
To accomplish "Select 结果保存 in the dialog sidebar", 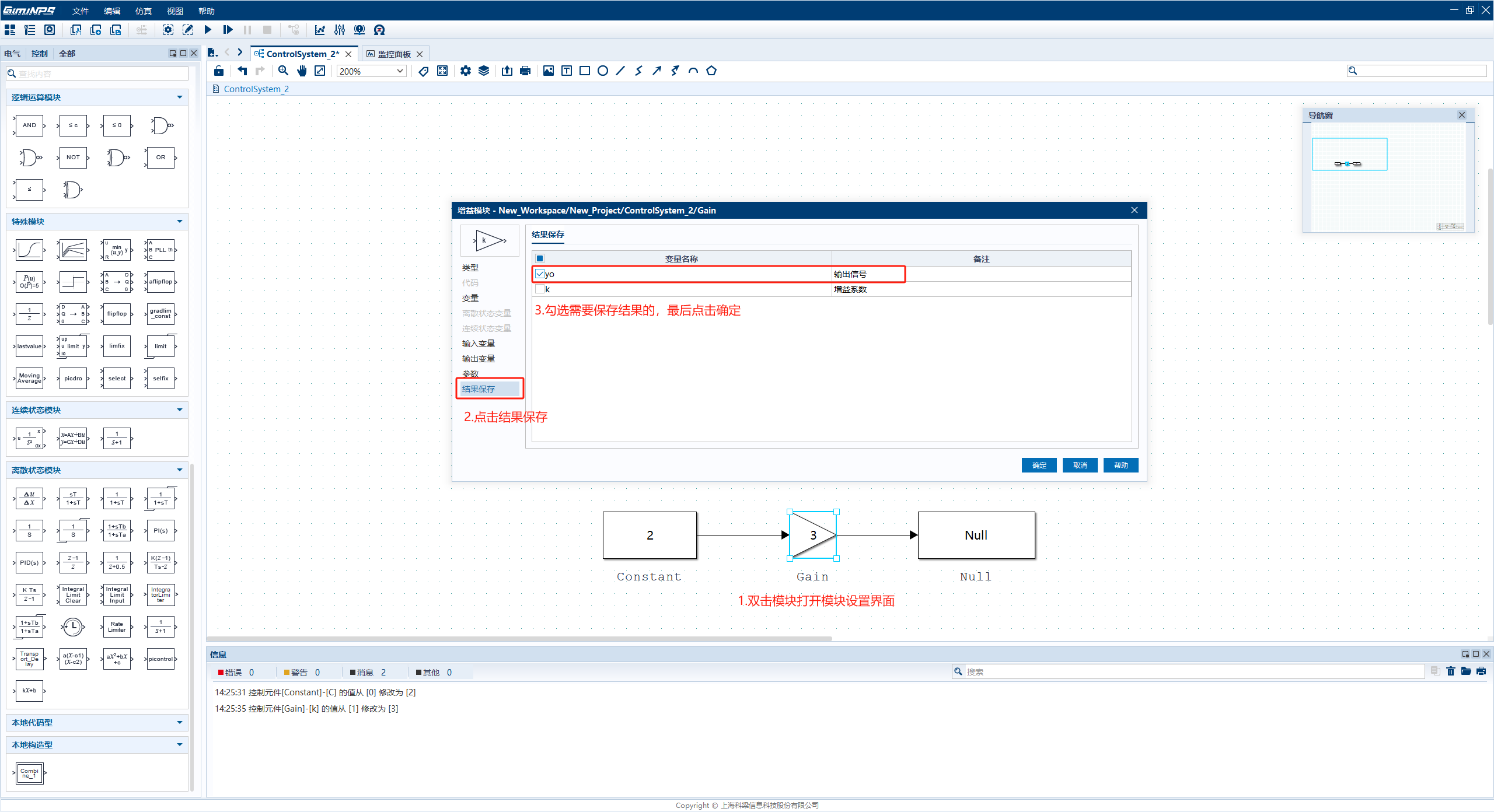I will [489, 388].
